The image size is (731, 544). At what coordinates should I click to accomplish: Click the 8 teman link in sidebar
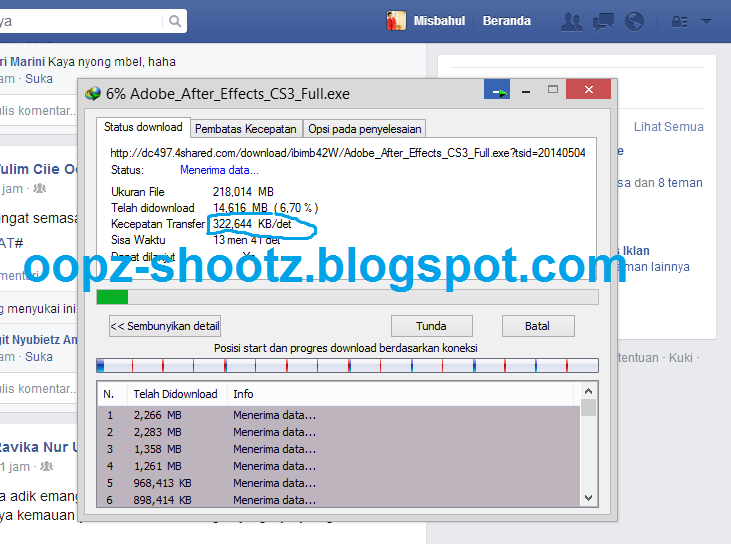pos(680,183)
